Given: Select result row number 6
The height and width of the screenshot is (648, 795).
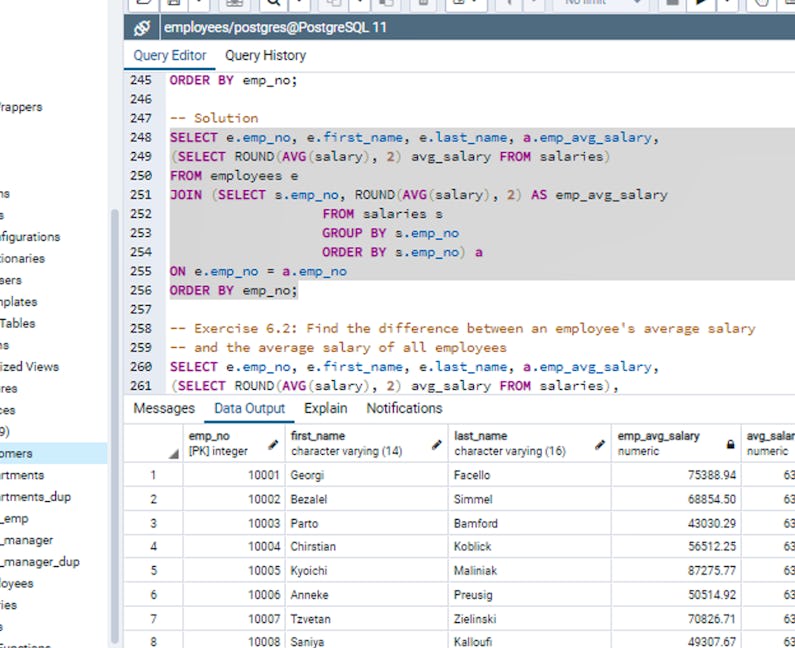Looking at the screenshot, I should [153, 594].
